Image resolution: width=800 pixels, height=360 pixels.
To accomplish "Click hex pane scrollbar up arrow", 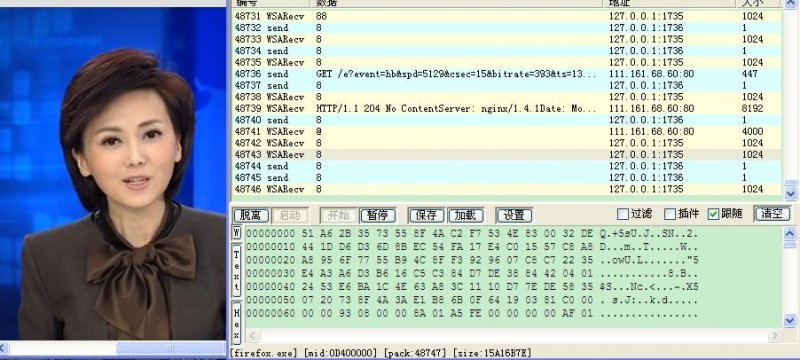I will [790, 234].
